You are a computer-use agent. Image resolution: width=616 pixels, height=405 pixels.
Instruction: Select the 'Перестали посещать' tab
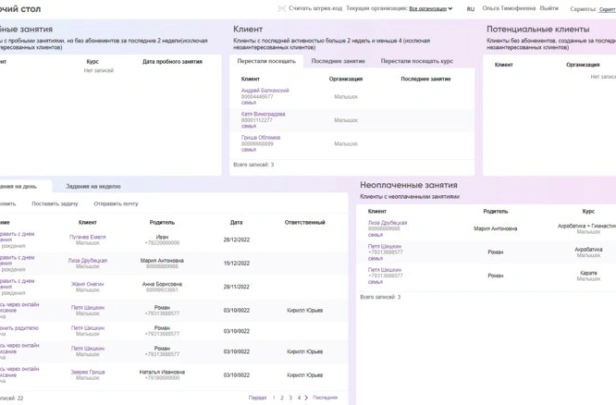[266, 61]
